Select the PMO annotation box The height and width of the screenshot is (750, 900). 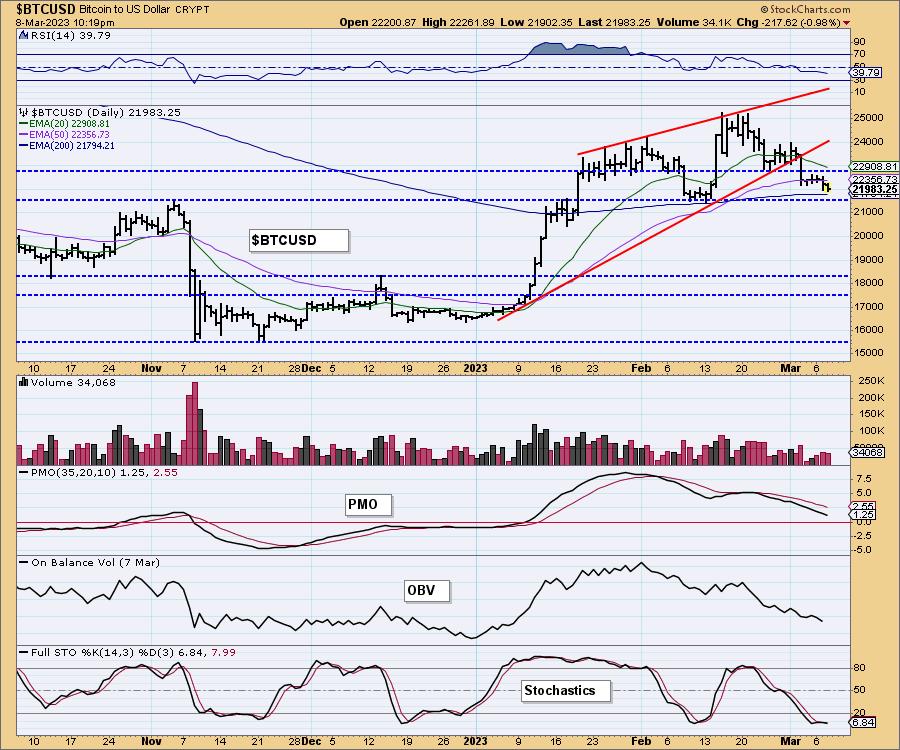click(369, 504)
